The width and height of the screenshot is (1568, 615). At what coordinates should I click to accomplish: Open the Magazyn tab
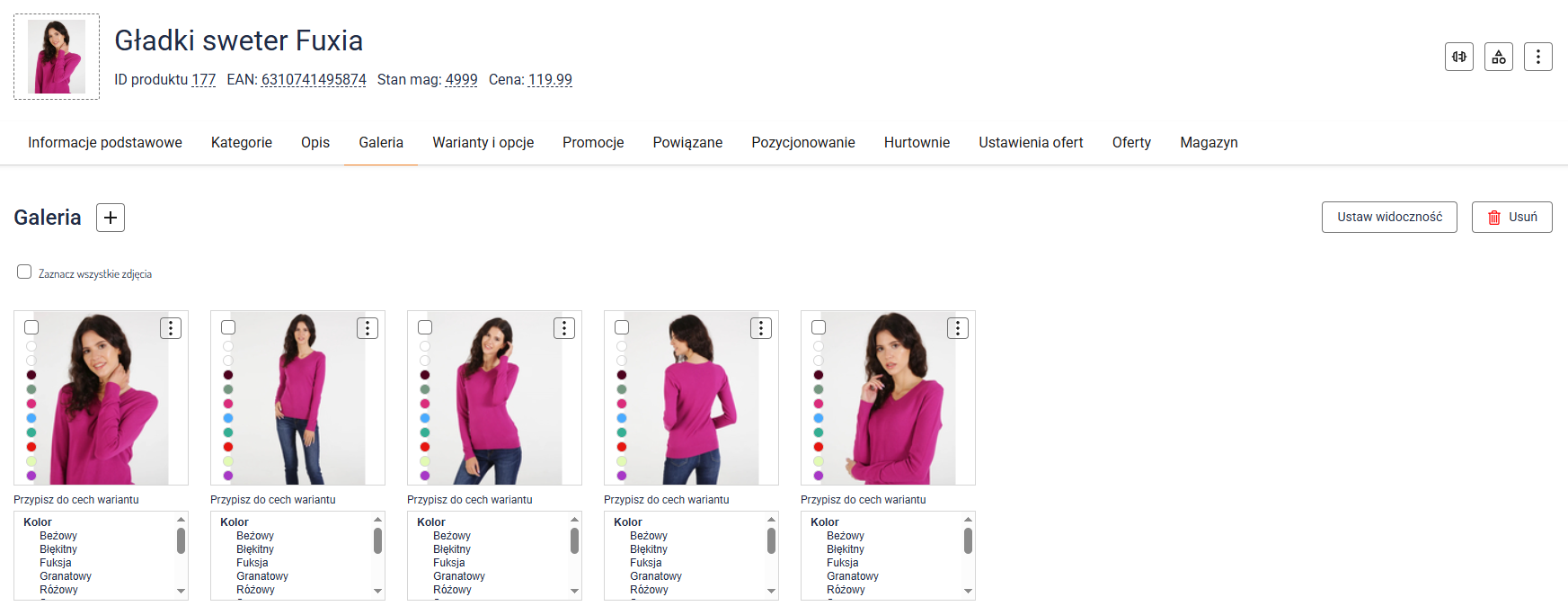[1209, 143]
